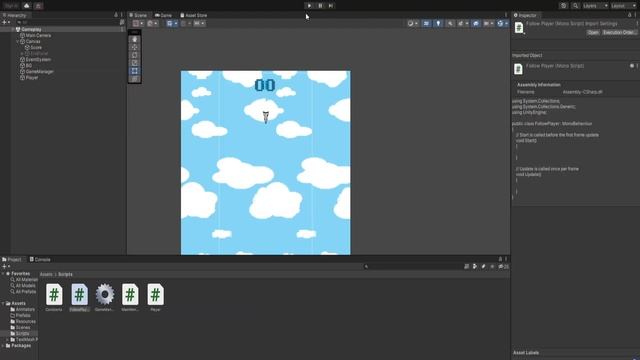
Task: Select EventSystem in Hierarchy
Action: 38,60
